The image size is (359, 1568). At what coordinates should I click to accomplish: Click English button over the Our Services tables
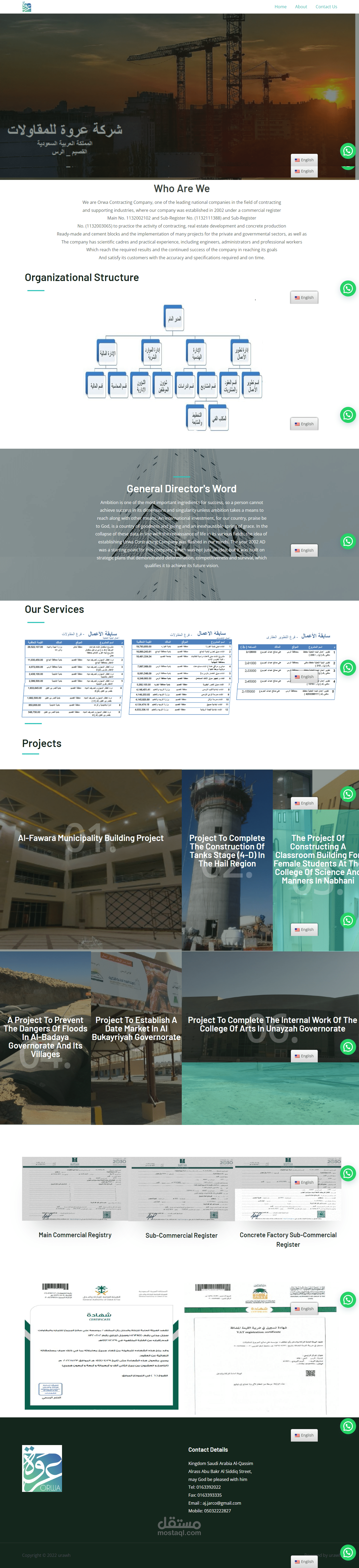[304, 677]
